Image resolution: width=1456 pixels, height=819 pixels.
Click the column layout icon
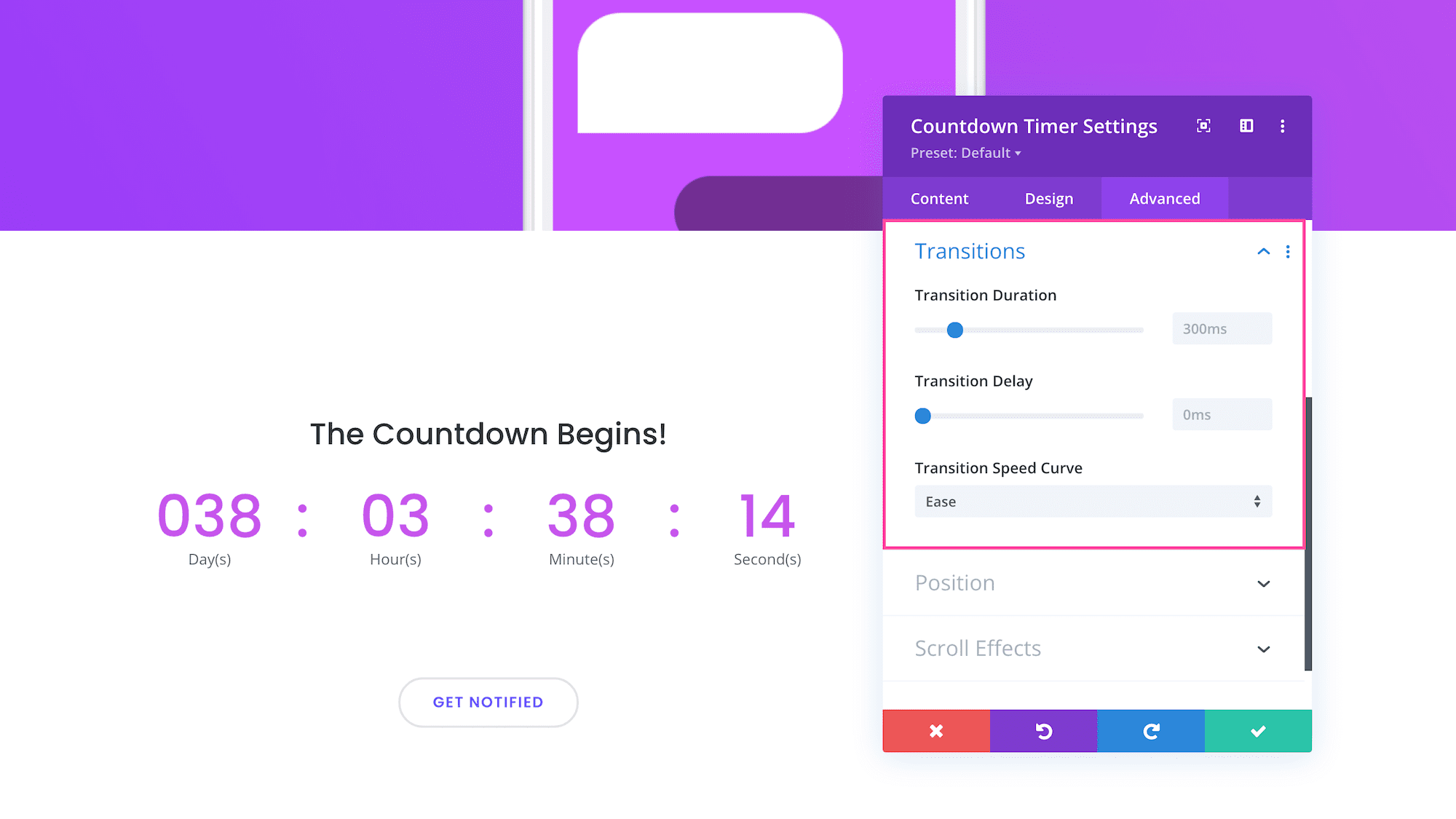tap(1246, 125)
